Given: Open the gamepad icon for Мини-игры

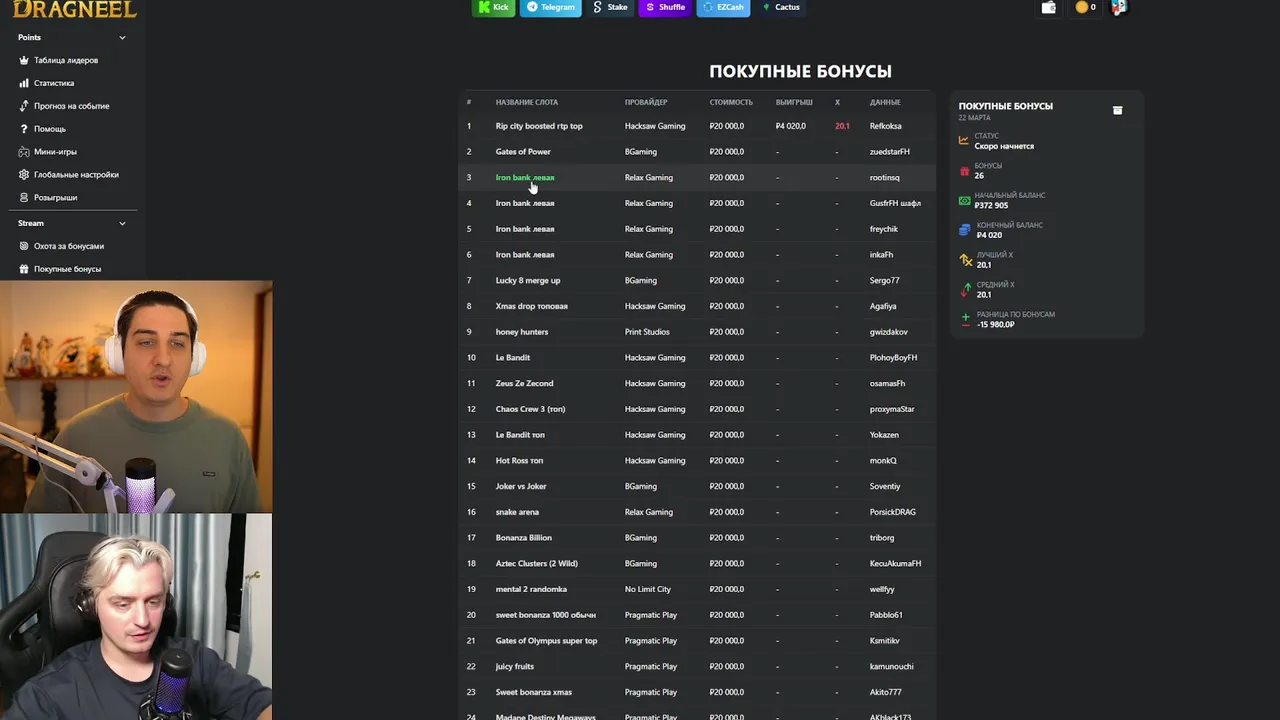Looking at the screenshot, I should [x=24, y=152].
